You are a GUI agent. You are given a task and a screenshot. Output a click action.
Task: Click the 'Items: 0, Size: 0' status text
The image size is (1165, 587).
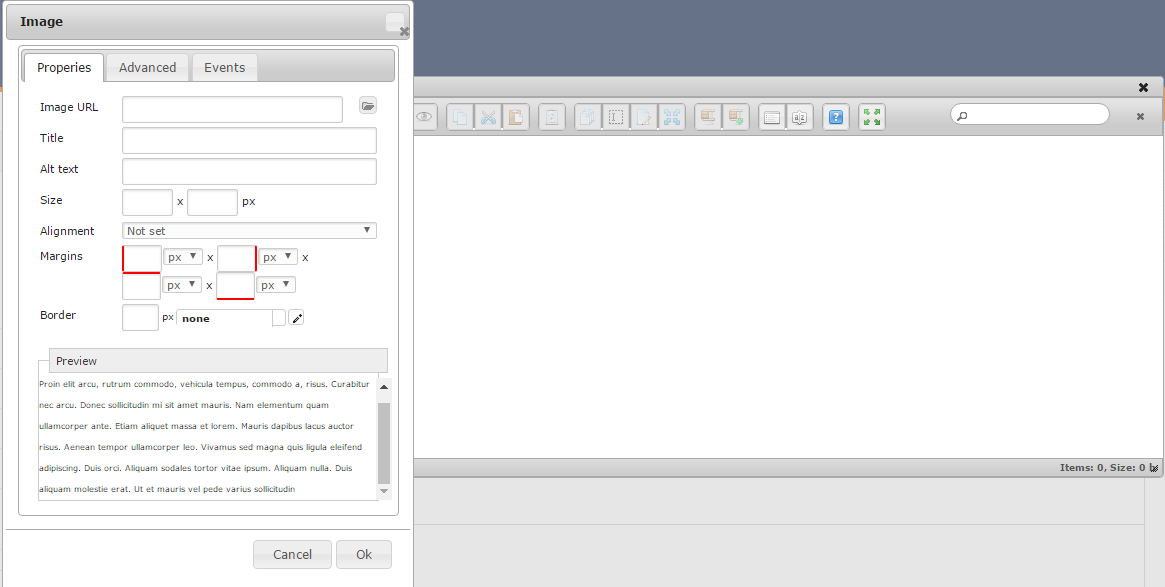point(1103,468)
